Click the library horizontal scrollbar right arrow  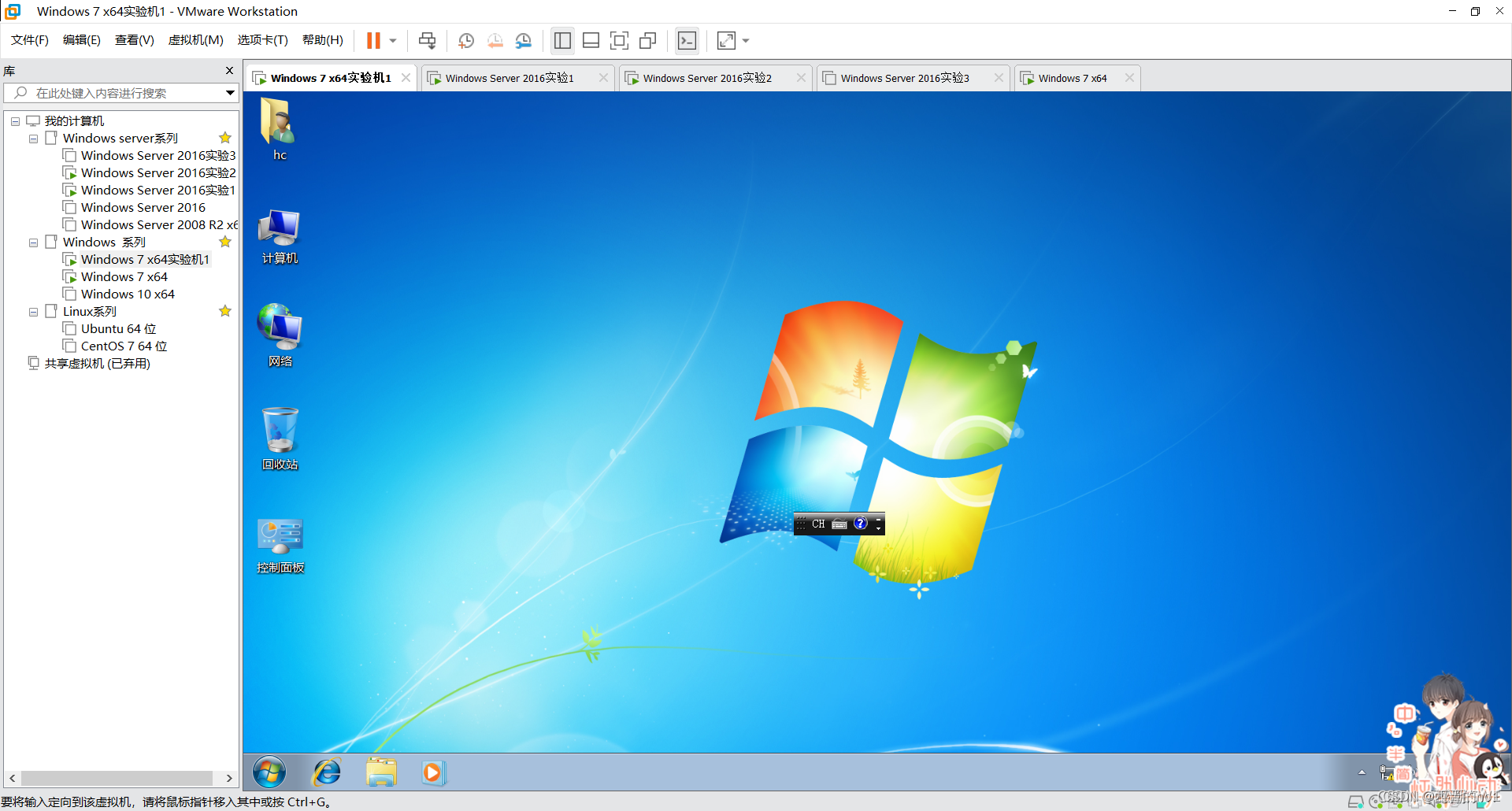tap(229, 778)
